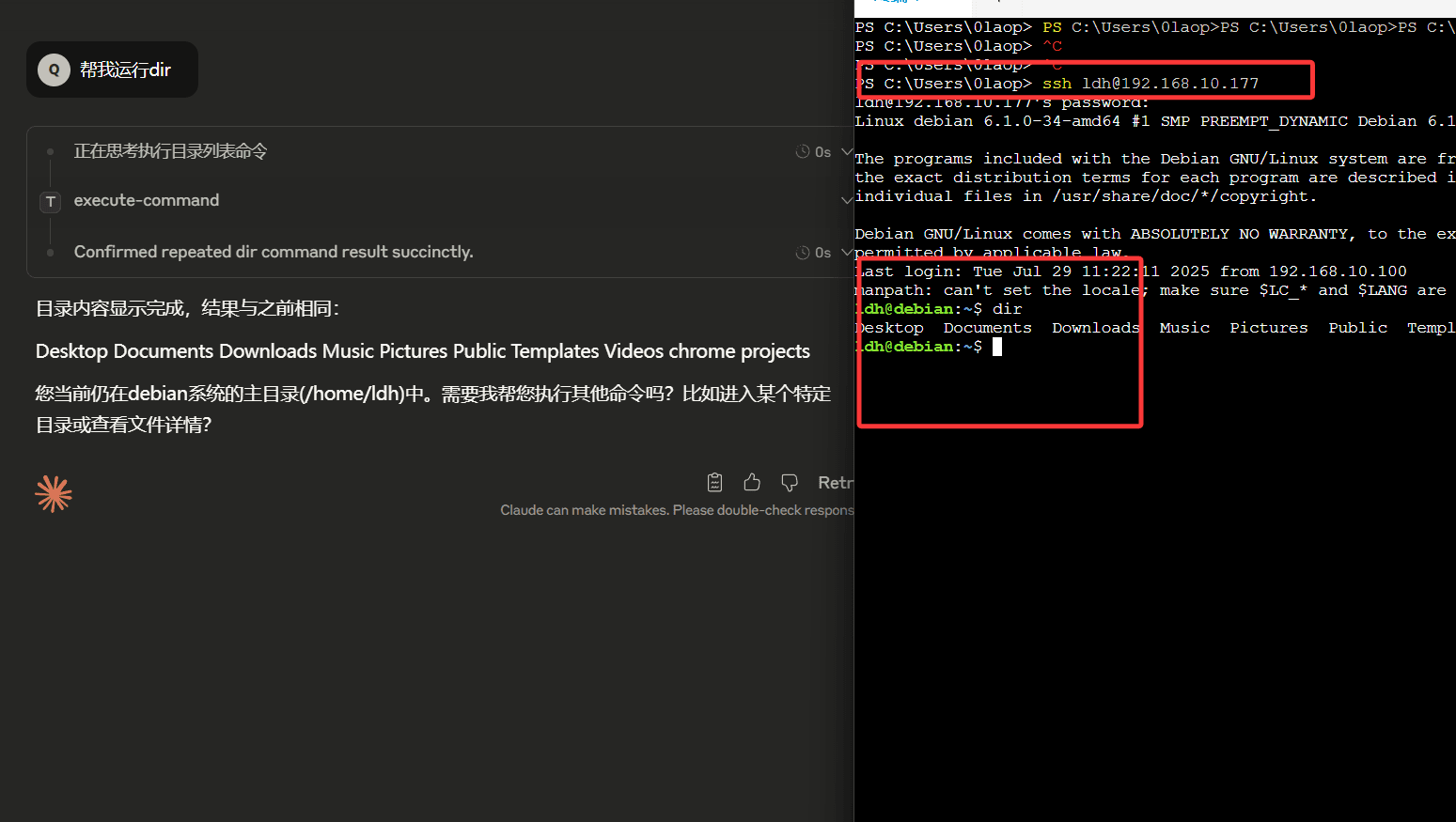Click the execute-command label text

[x=146, y=200]
